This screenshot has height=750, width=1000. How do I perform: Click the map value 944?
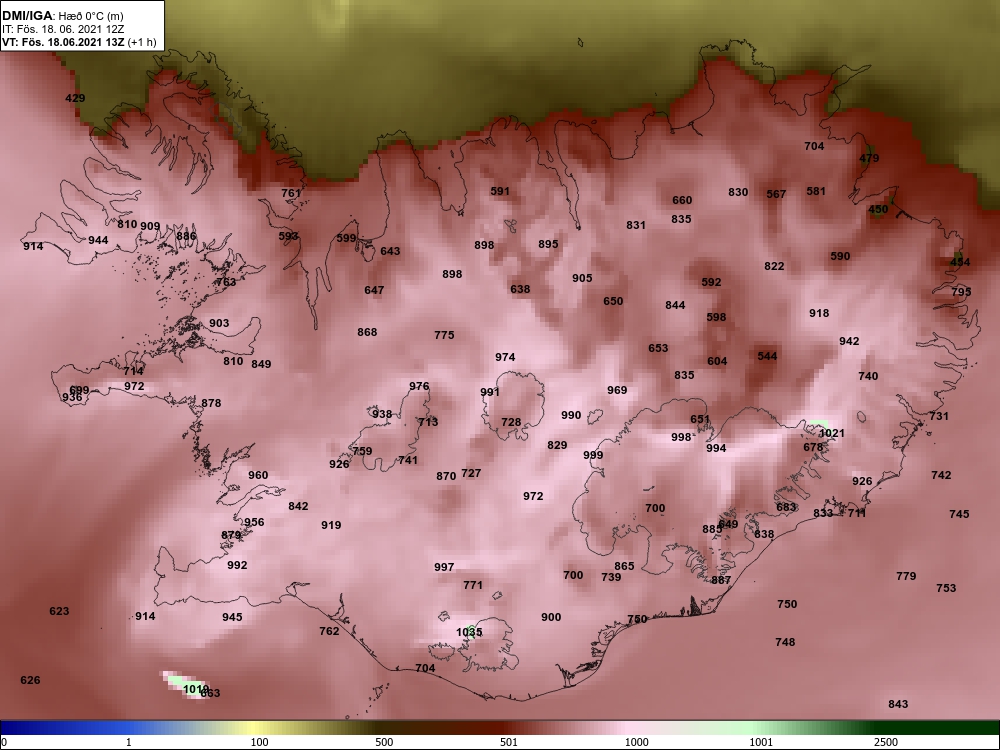pos(98,240)
